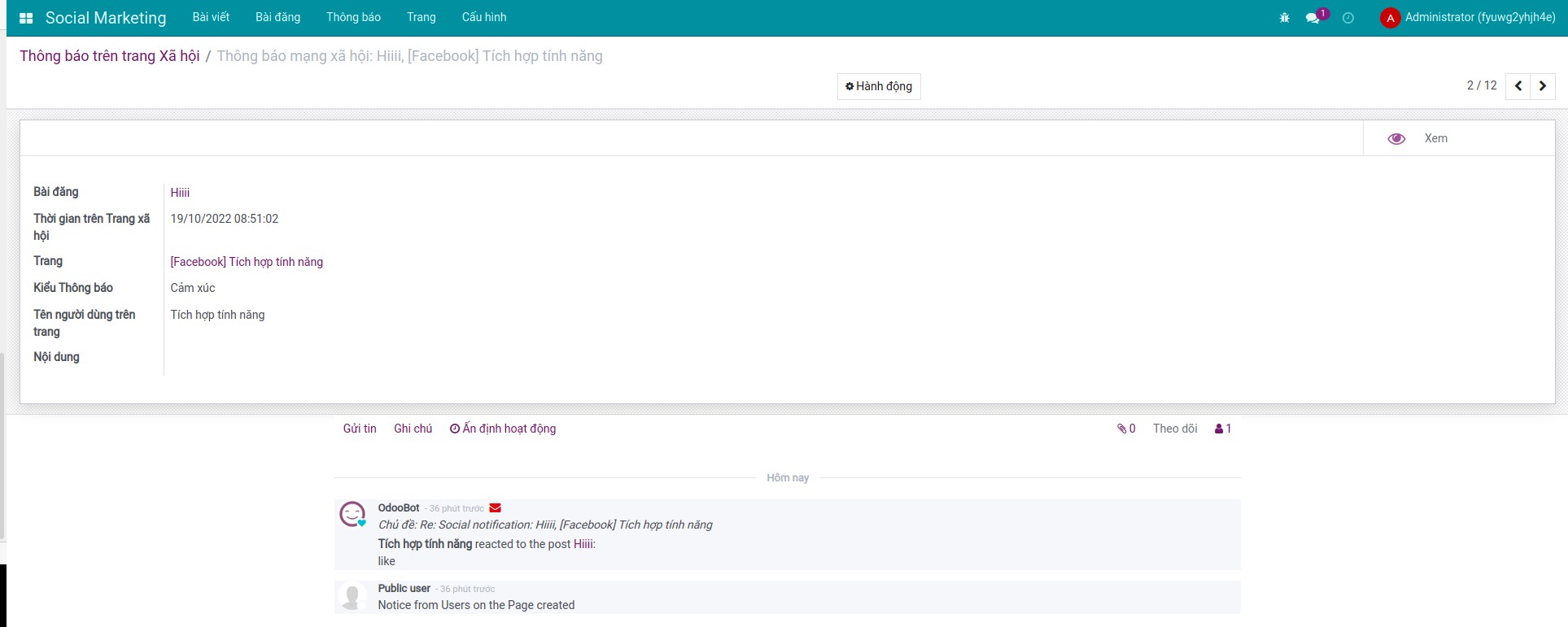1568x627 pixels.
Task: Go to previous record arrow
Action: (1518, 86)
